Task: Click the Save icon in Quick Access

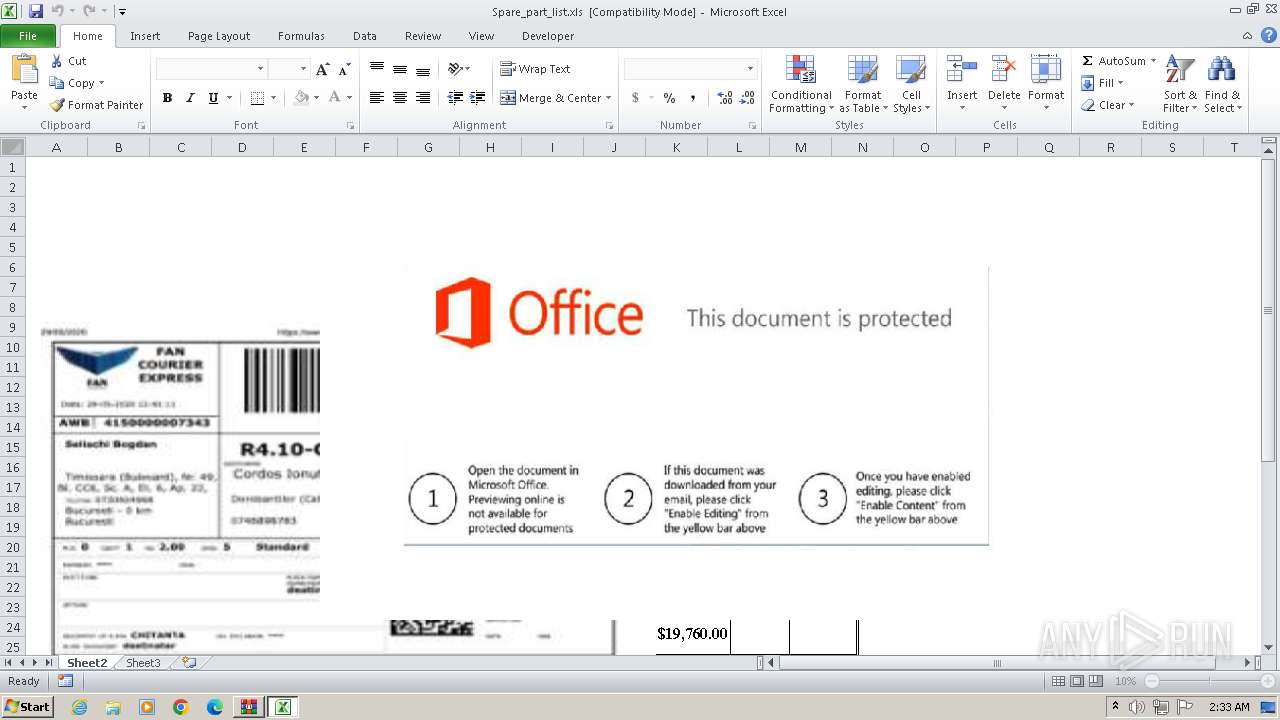Action: (x=36, y=11)
